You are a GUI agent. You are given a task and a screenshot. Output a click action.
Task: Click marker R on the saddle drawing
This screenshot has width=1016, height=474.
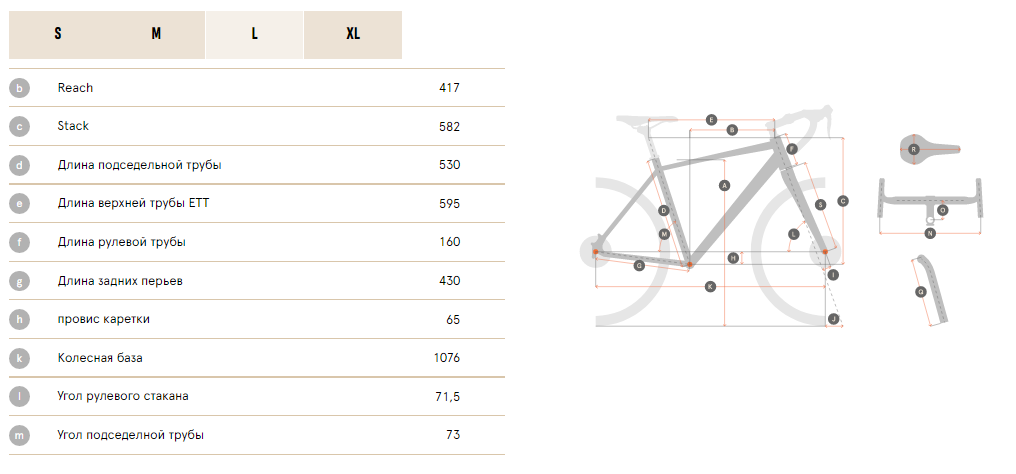[x=914, y=150]
